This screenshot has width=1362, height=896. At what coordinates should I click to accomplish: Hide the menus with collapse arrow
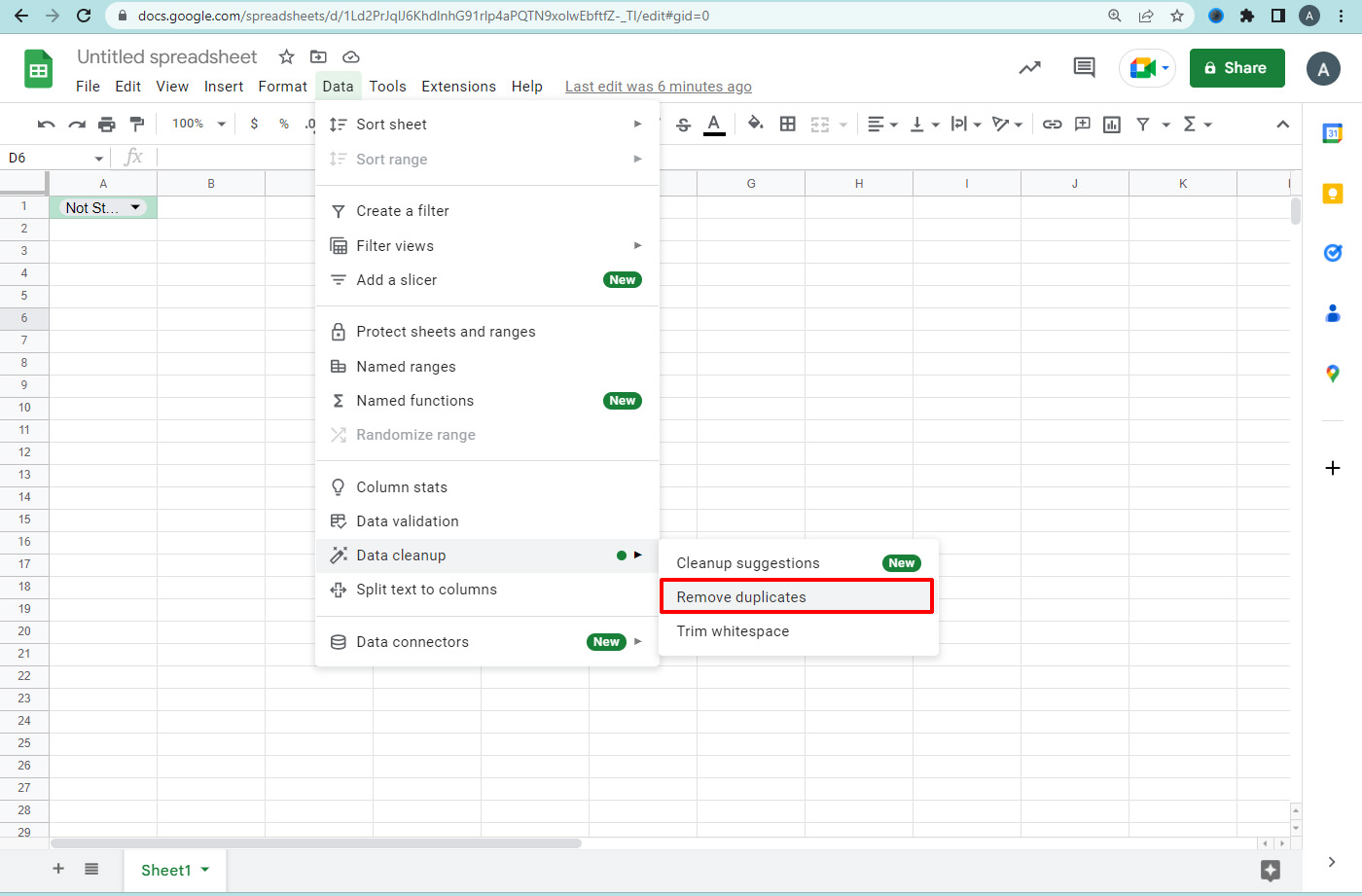pyautogui.click(x=1282, y=124)
